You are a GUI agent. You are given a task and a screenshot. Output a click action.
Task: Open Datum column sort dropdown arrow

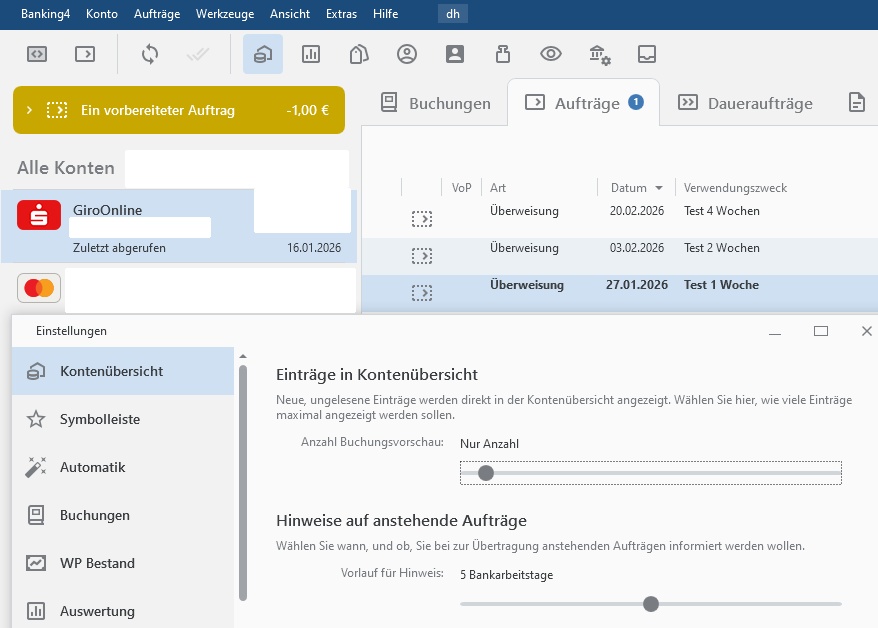tap(659, 188)
